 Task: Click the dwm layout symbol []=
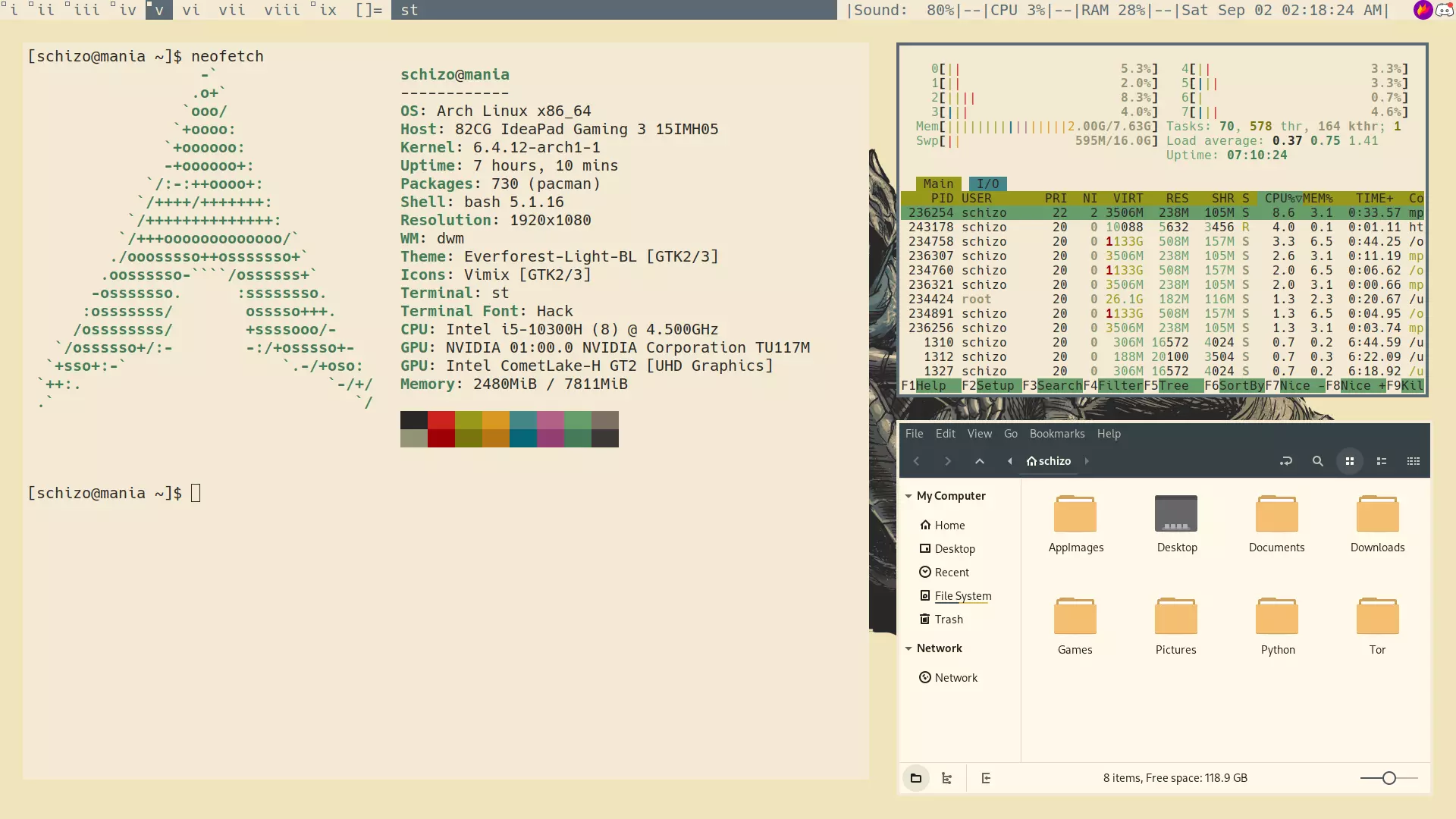(369, 10)
